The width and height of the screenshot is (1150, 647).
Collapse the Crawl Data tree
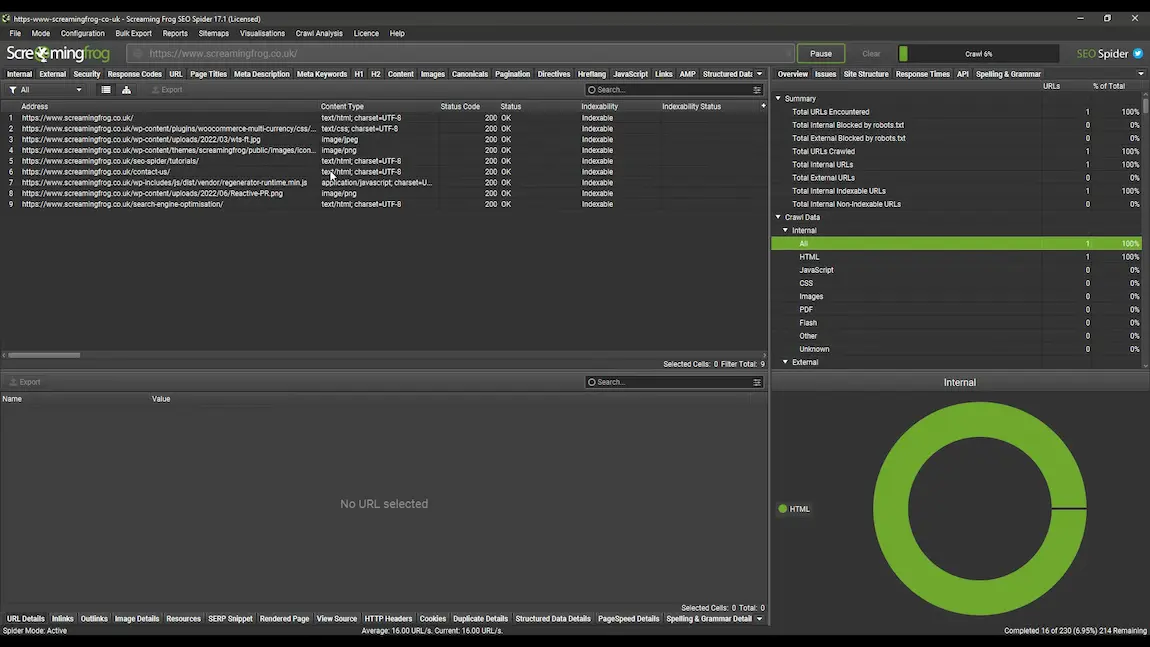point(778,217)
